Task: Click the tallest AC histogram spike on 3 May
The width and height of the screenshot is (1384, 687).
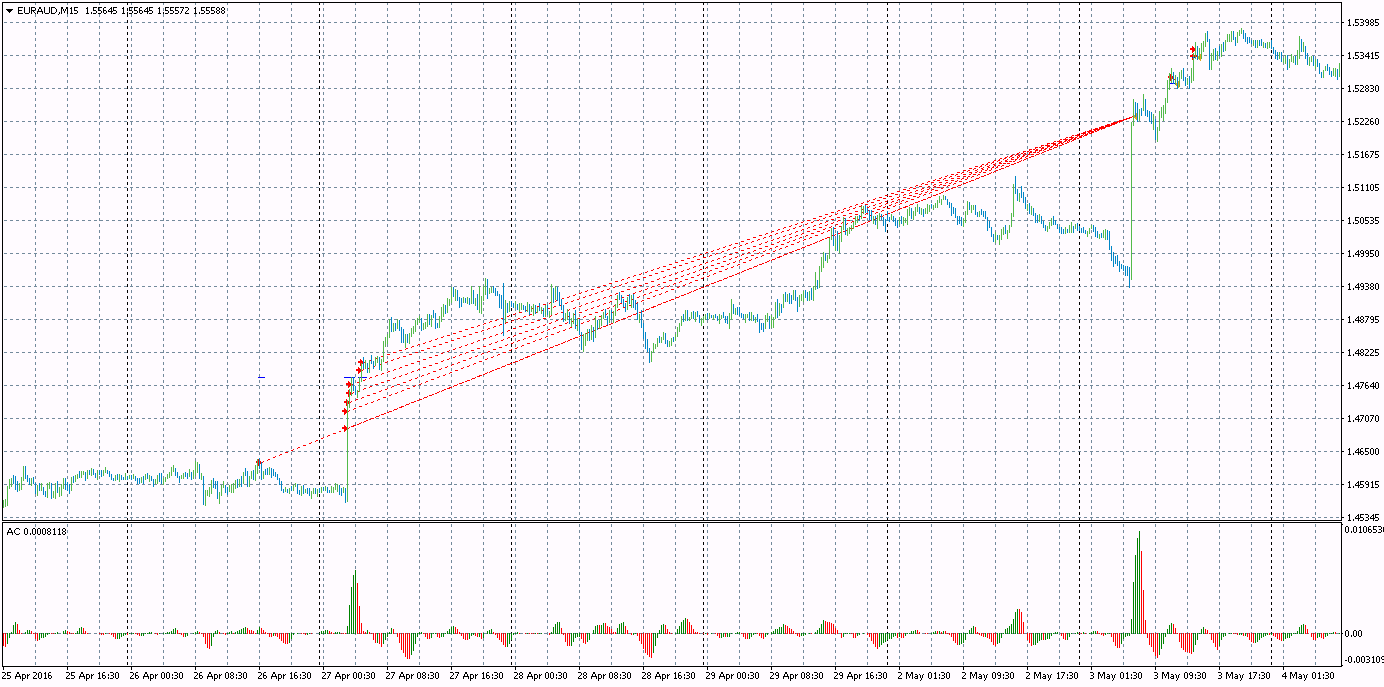Action: coord(1139,582)
